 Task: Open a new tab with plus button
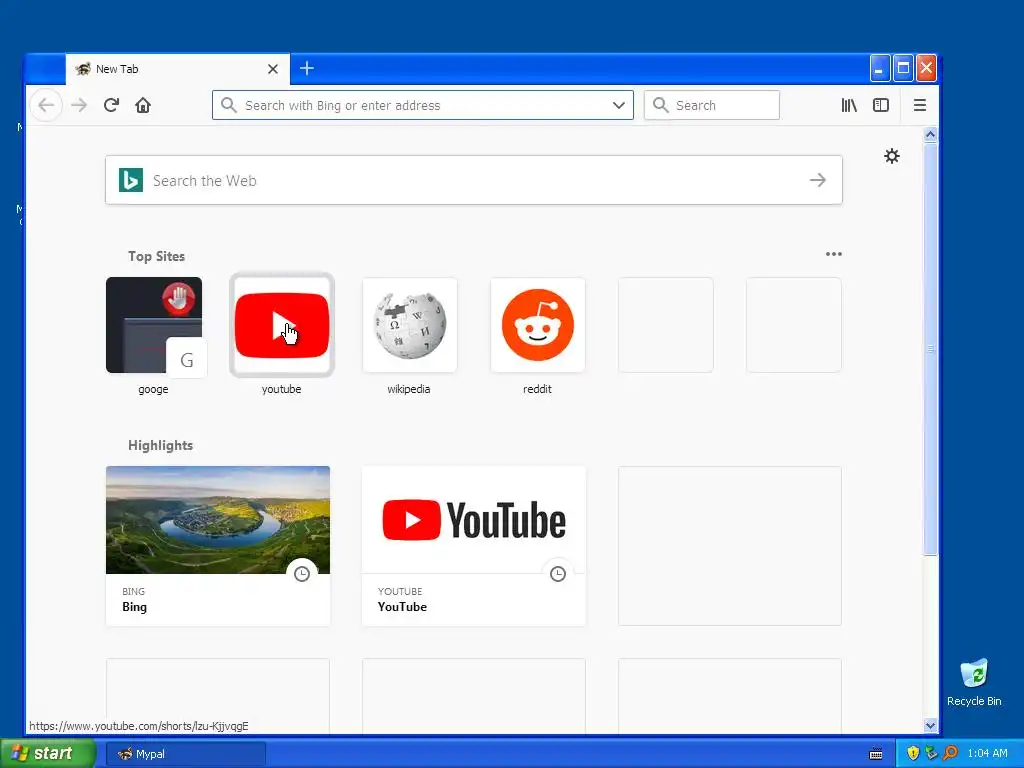pyautogui.click(x=307, y=68)
